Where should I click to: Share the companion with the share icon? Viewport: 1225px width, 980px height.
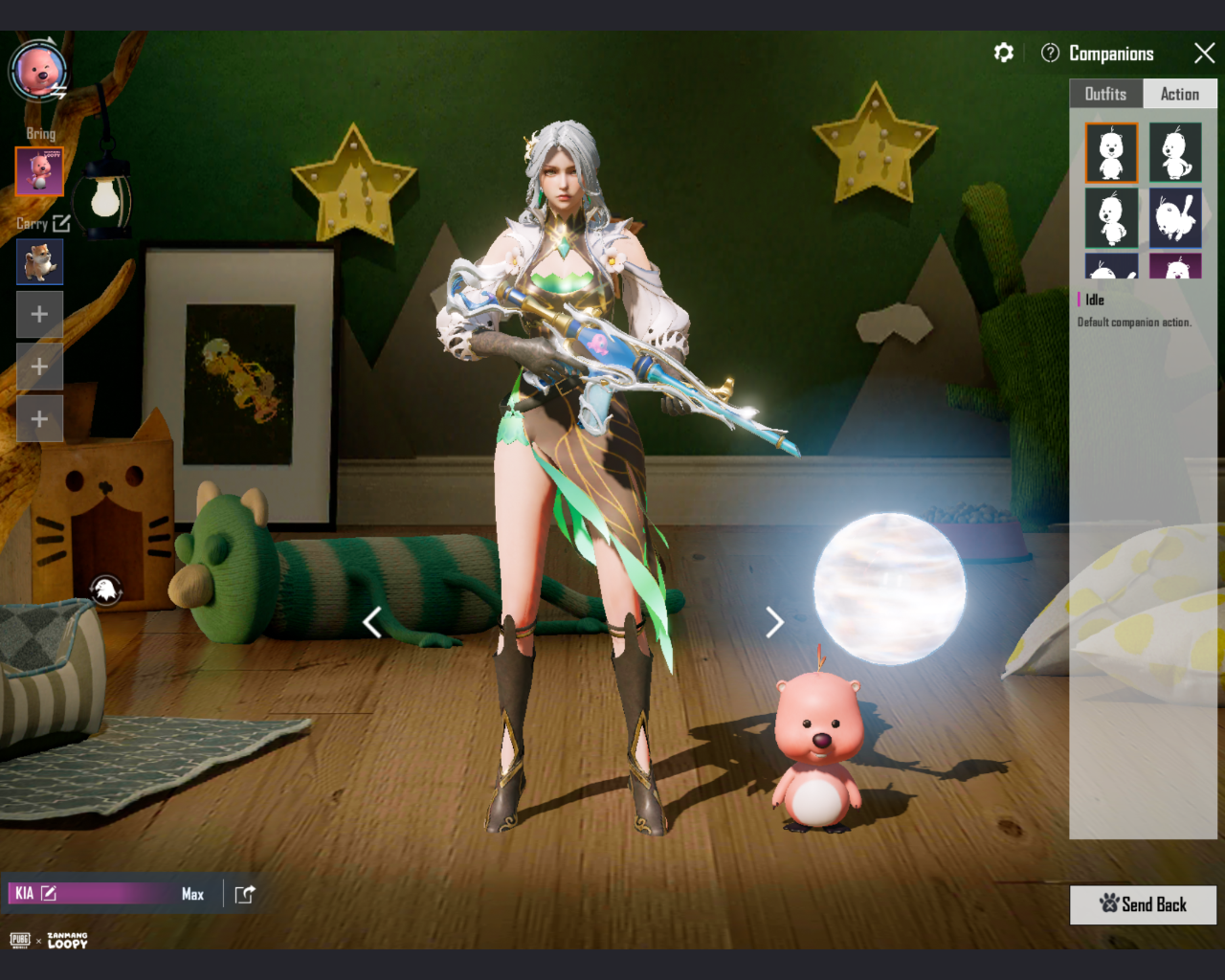click(245, 894)
